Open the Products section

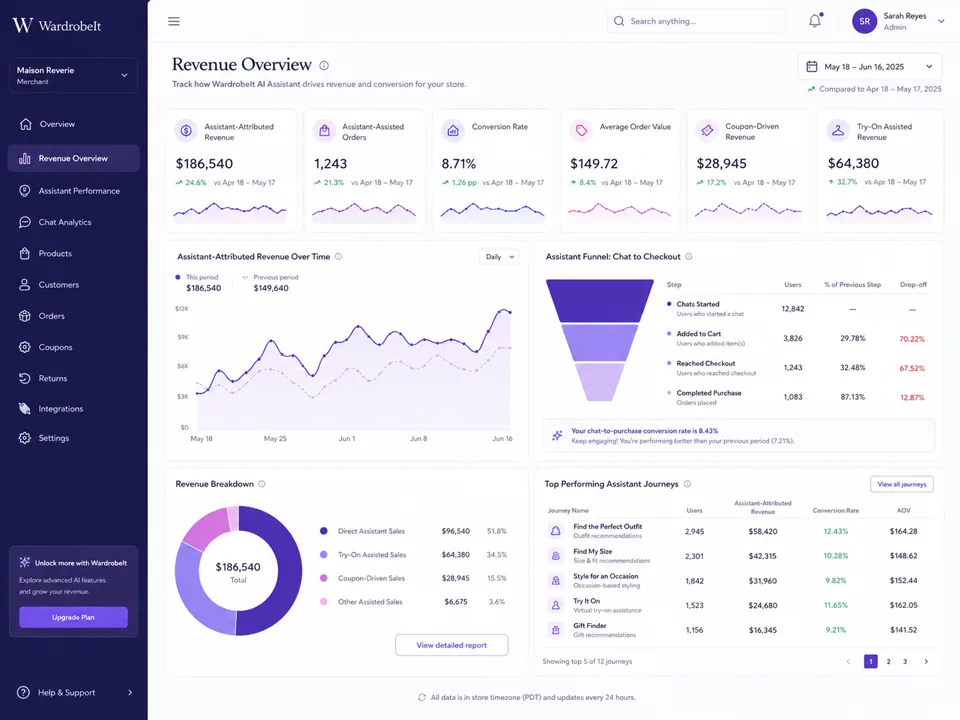(x=73, y=253)
